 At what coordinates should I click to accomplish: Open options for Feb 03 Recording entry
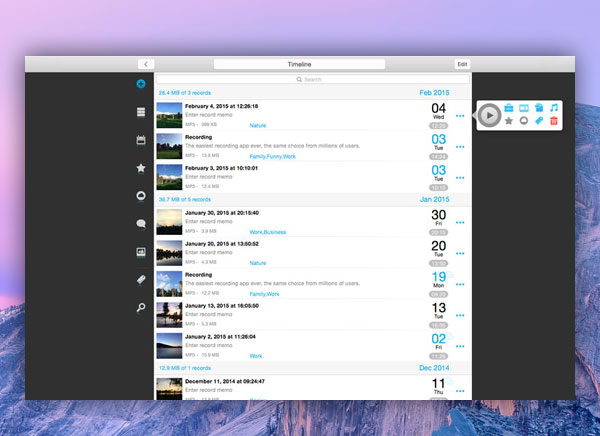[x=460, y=147]
